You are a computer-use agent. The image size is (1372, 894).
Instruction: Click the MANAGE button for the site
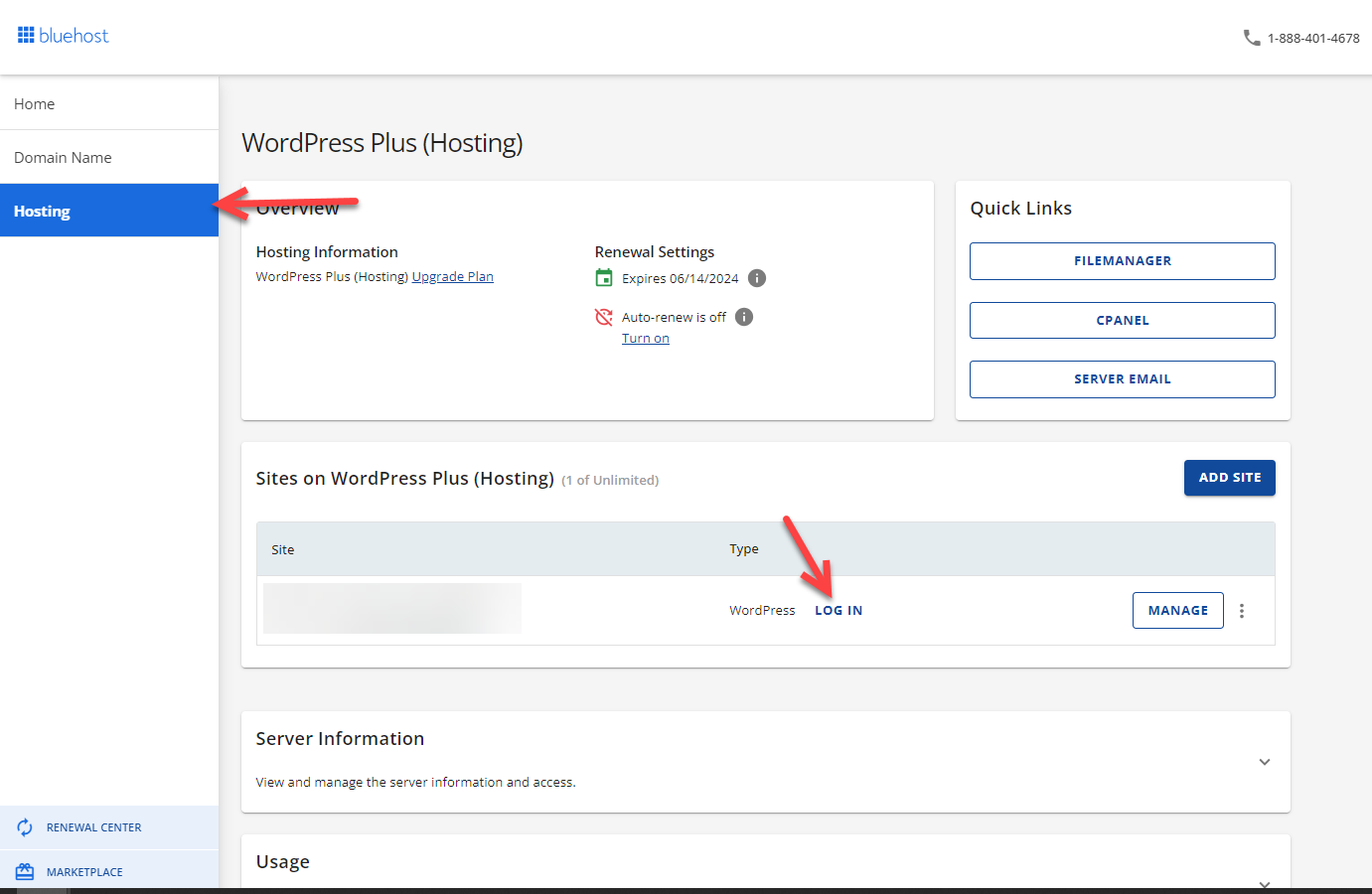[1178, 611]
